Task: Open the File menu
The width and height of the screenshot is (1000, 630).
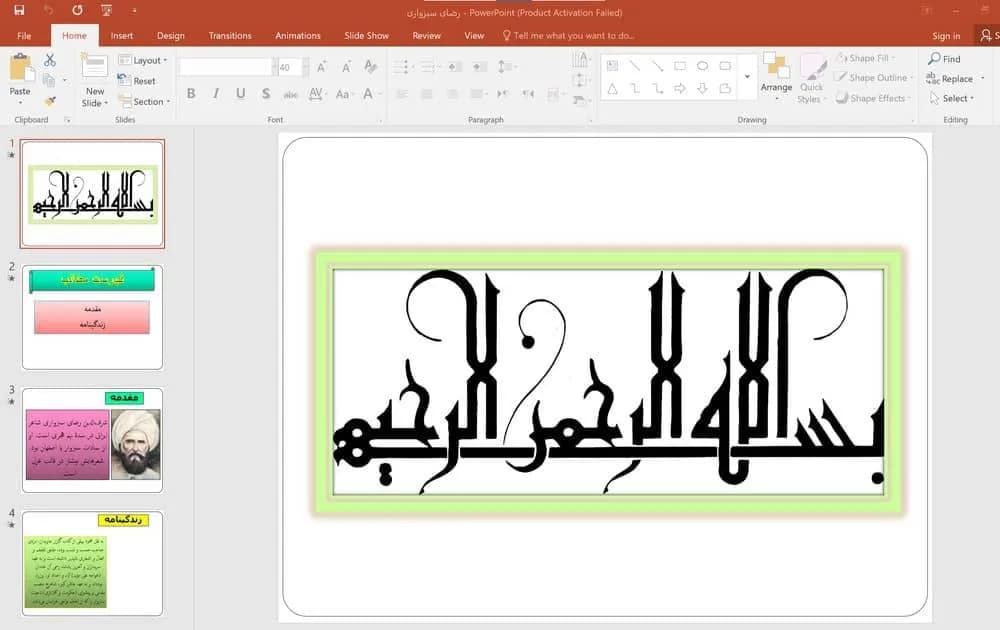Action: [x=24, y=36]
